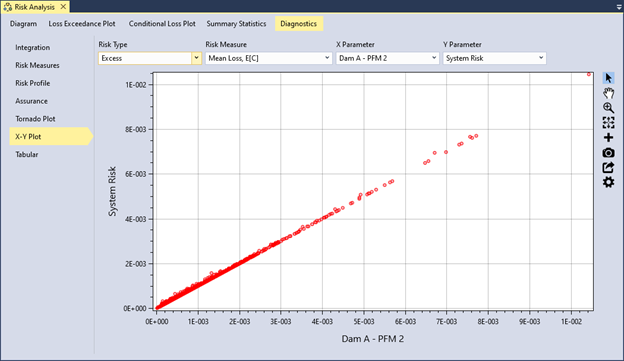
Task: Click the 8E-003 y-axis tick label
Action: (136, 129)
